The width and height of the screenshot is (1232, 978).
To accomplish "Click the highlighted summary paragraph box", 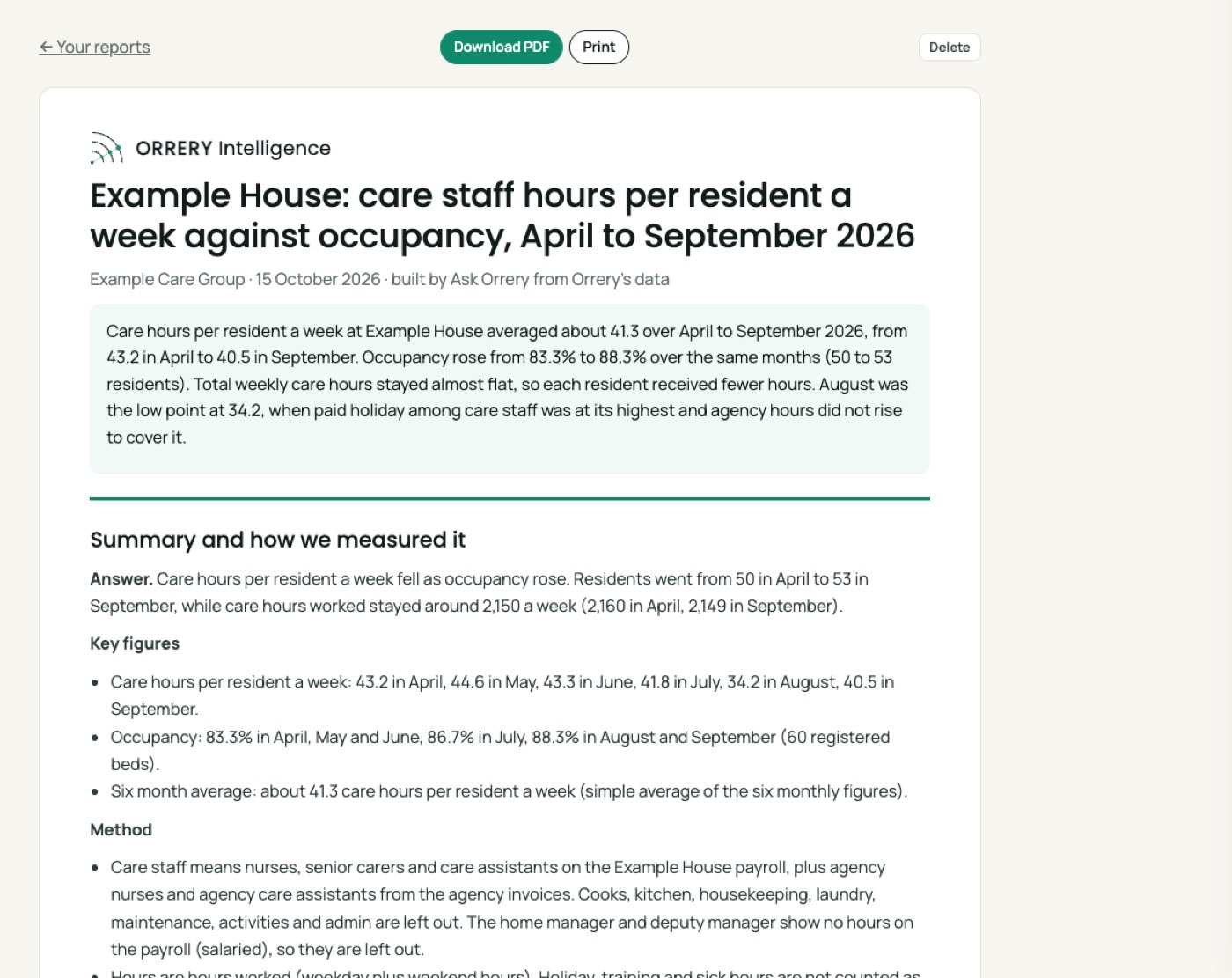I will (x=510, y=389).
